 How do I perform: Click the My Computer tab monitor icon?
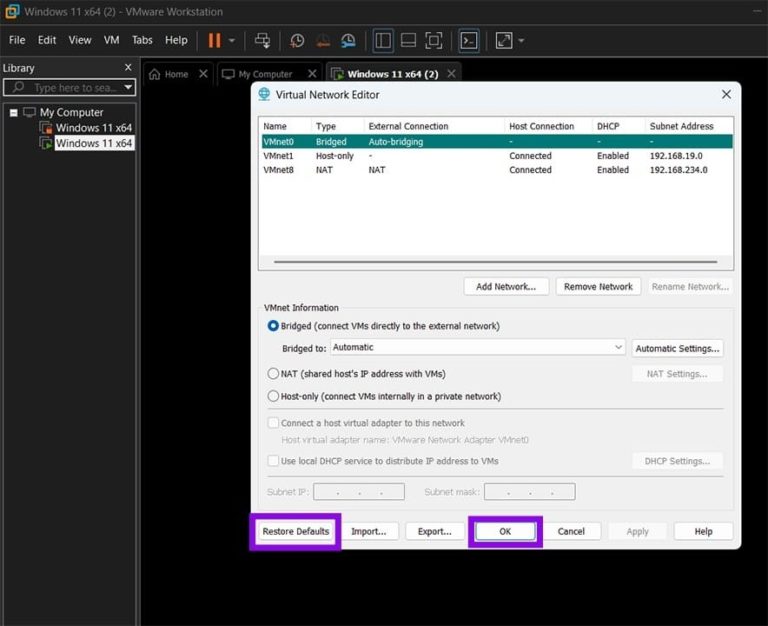228,74
